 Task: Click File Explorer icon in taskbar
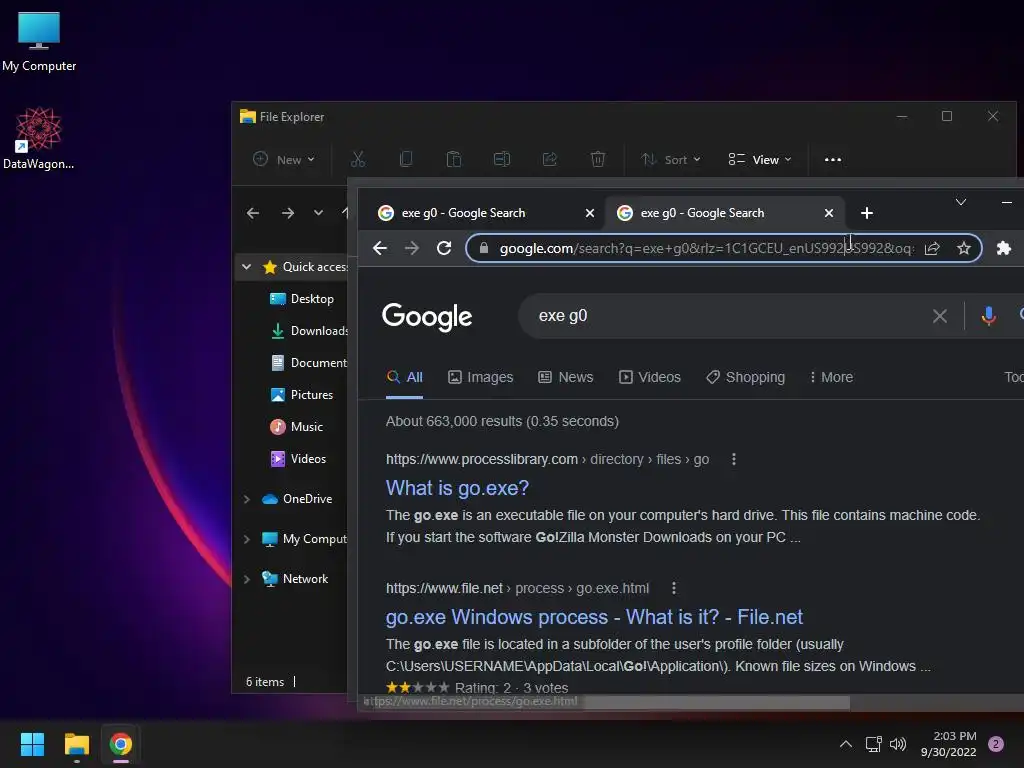(x=76, y=744)
